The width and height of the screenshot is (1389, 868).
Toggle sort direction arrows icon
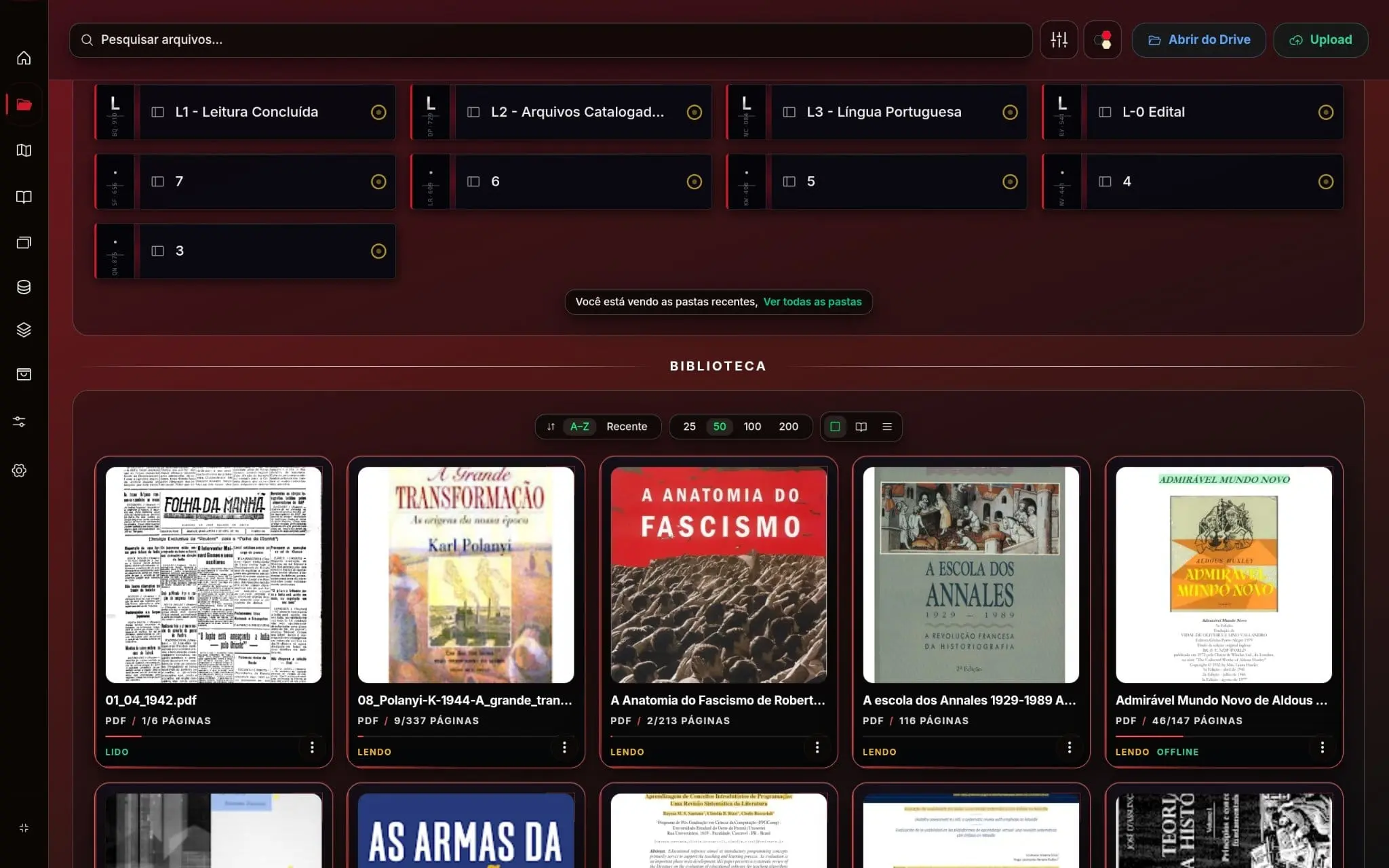[x=551, y=427]
